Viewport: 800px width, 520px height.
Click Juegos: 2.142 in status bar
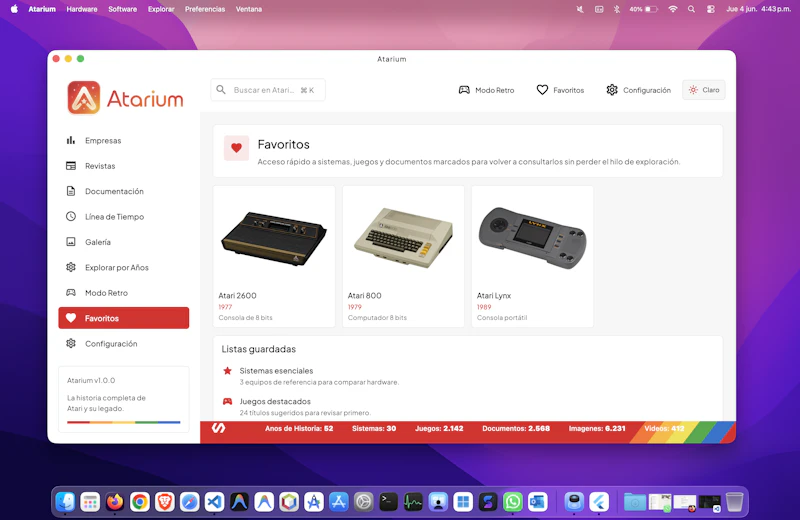439,429
